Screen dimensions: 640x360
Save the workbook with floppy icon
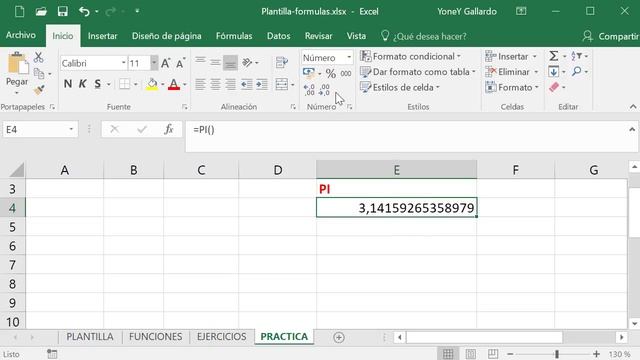click(62, 11)
